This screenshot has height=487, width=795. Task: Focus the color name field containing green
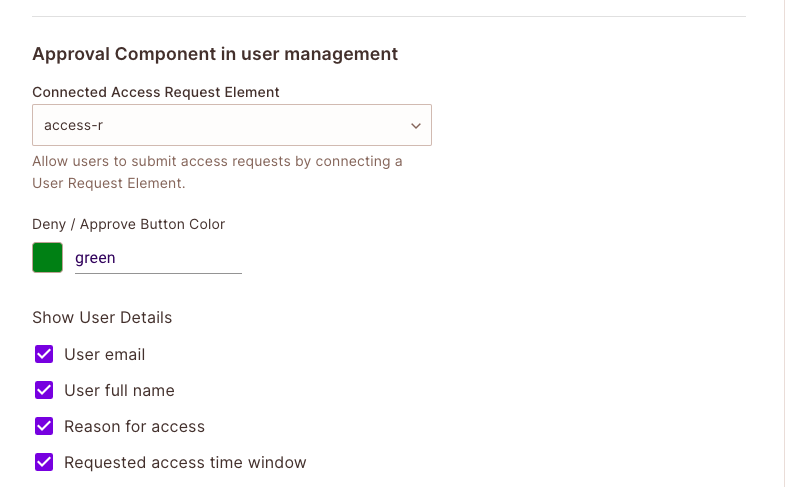[x=158, y=257]
